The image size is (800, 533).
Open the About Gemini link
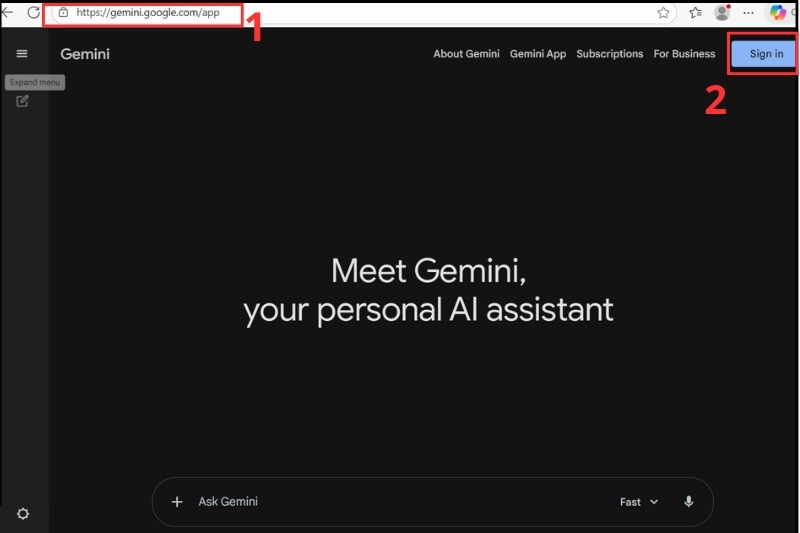click(466, 54)
